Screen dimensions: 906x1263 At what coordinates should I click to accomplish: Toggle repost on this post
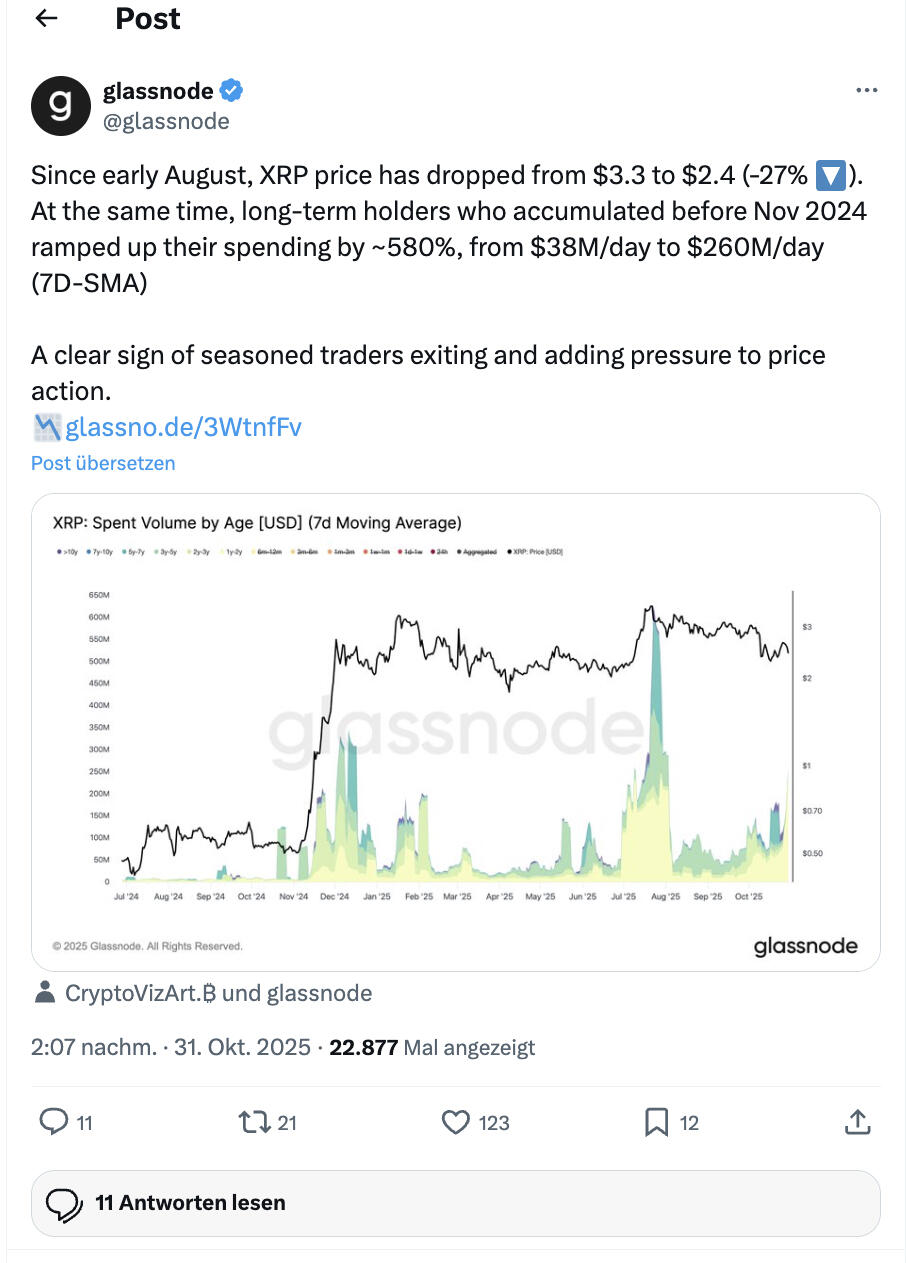pyautogui.click(x=255, y=1123)
